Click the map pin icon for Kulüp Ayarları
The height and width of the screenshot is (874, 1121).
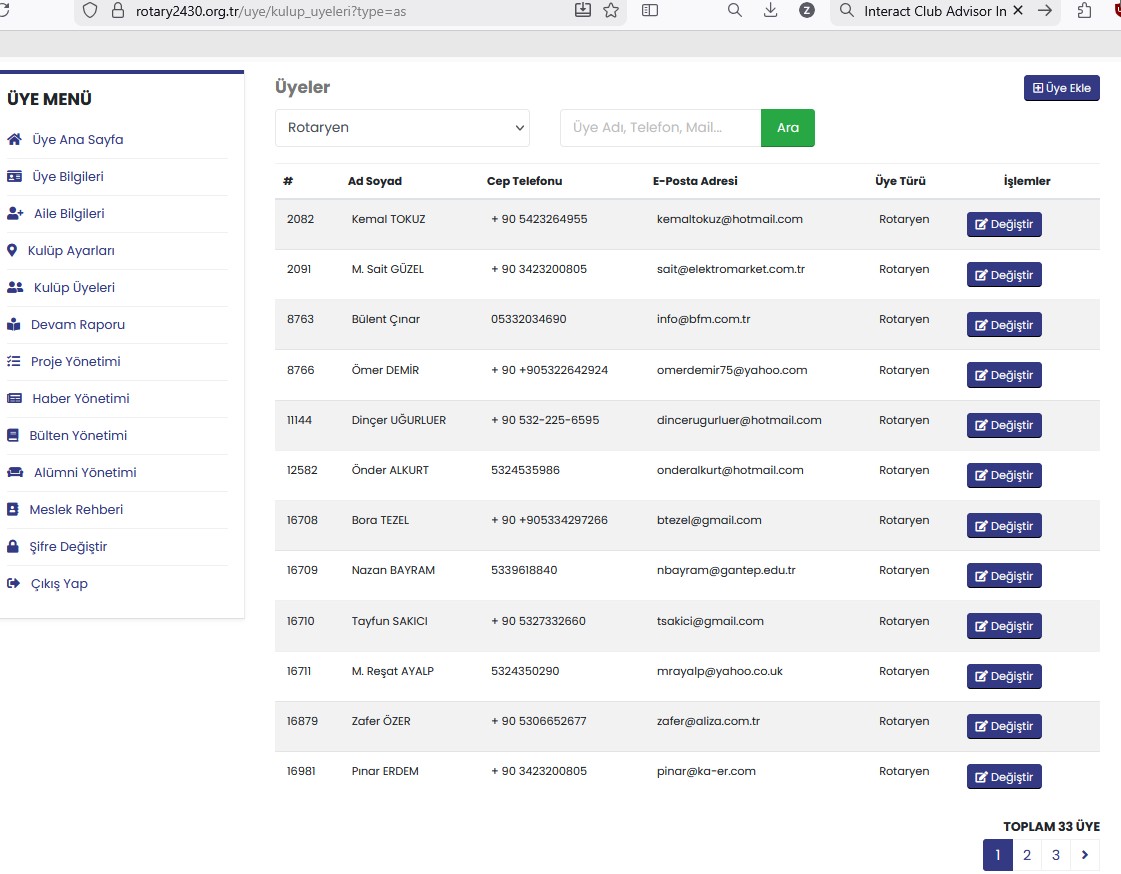(x=12, y=251)
